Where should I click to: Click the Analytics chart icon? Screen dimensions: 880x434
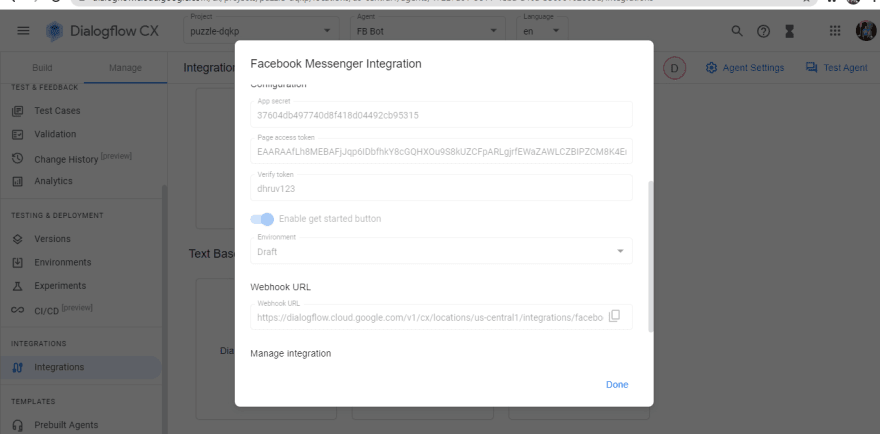(17, 181)
